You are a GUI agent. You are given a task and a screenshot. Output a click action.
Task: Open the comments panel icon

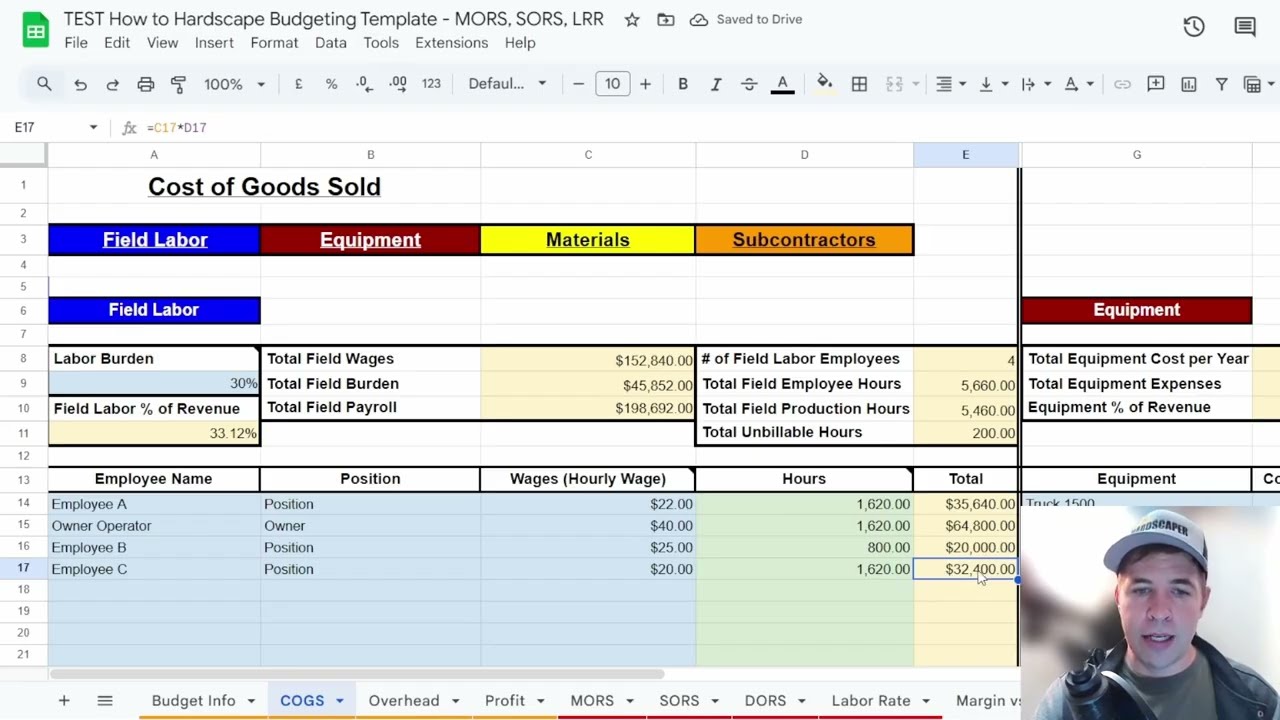point(1245,27)
